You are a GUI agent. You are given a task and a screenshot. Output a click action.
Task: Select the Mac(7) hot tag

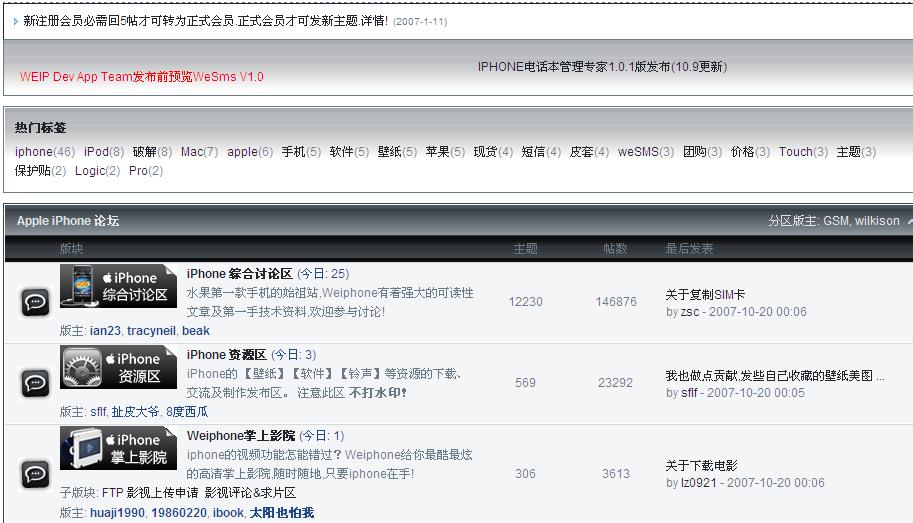[200, 151]
